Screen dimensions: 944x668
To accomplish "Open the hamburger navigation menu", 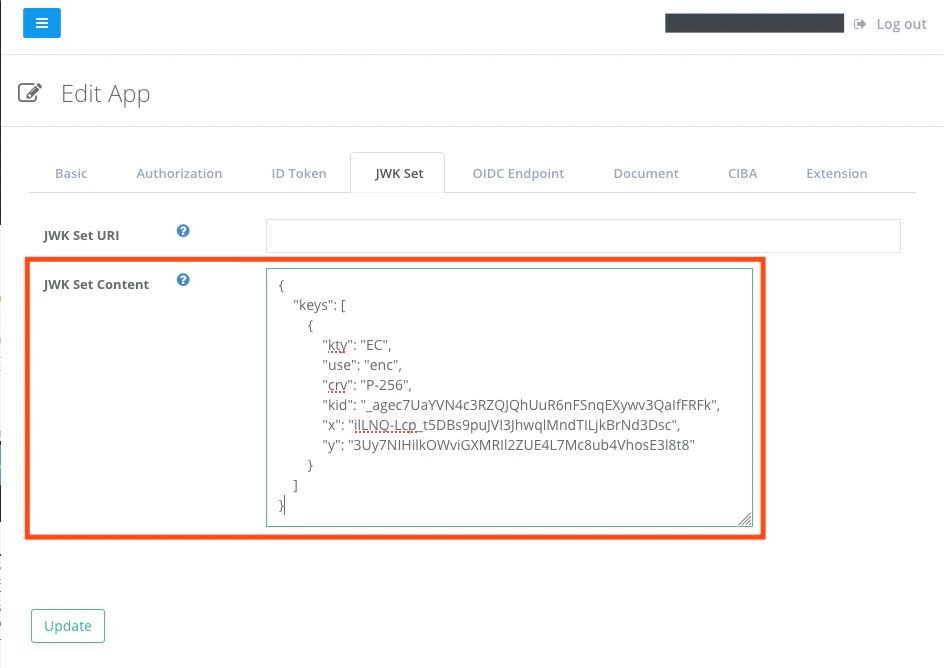I will point(41,23).
